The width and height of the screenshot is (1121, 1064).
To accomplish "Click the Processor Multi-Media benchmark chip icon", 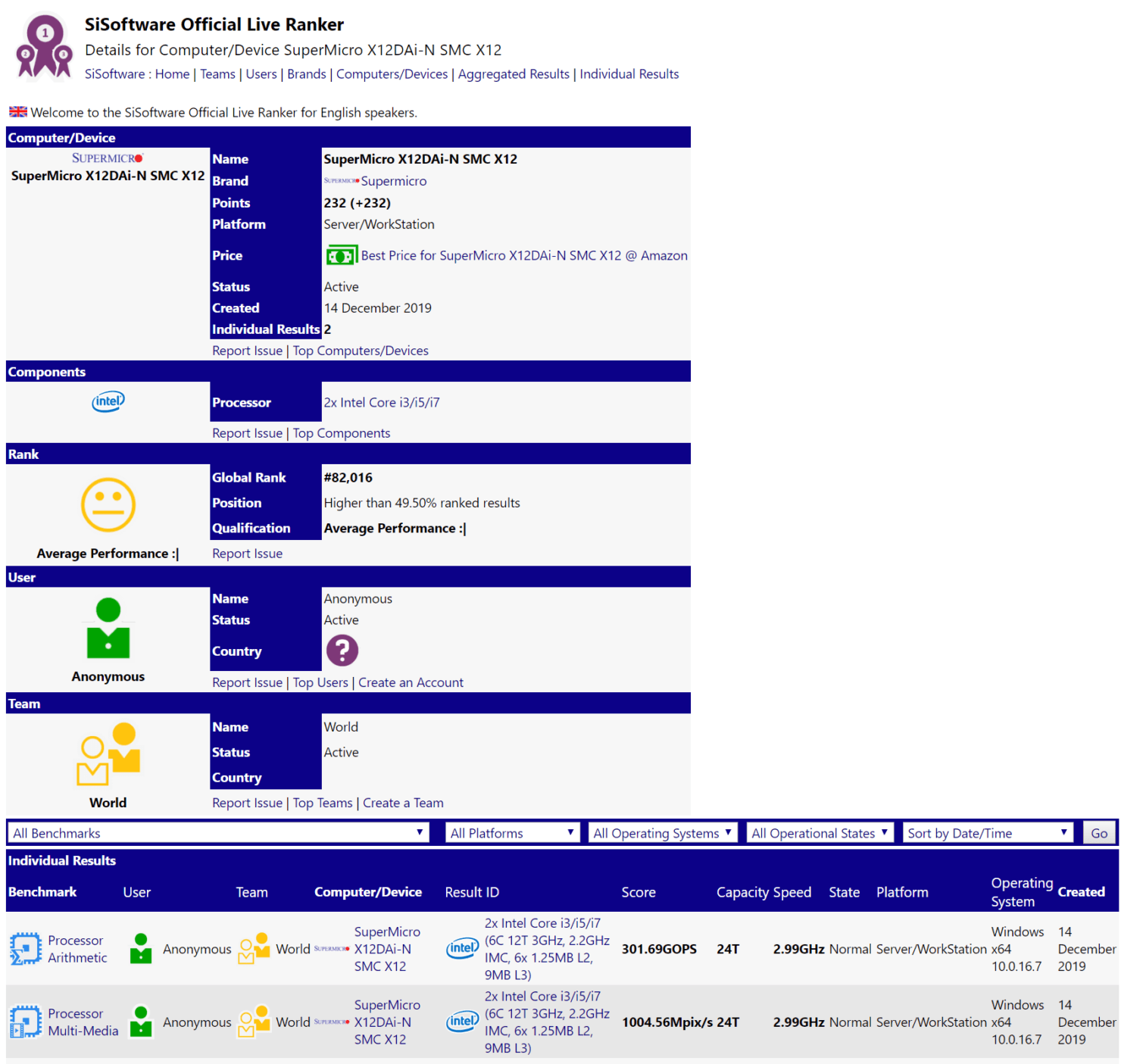I will coord(26,1022).
